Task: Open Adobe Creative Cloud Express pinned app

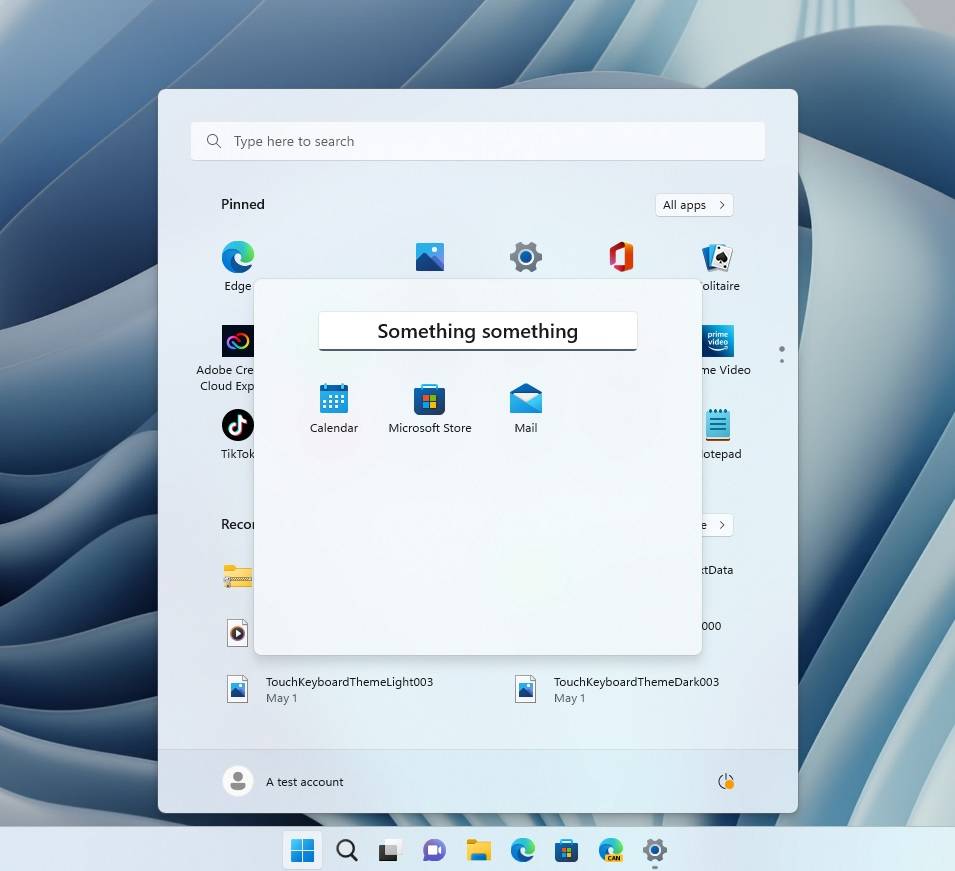Action: click(237, 340)
